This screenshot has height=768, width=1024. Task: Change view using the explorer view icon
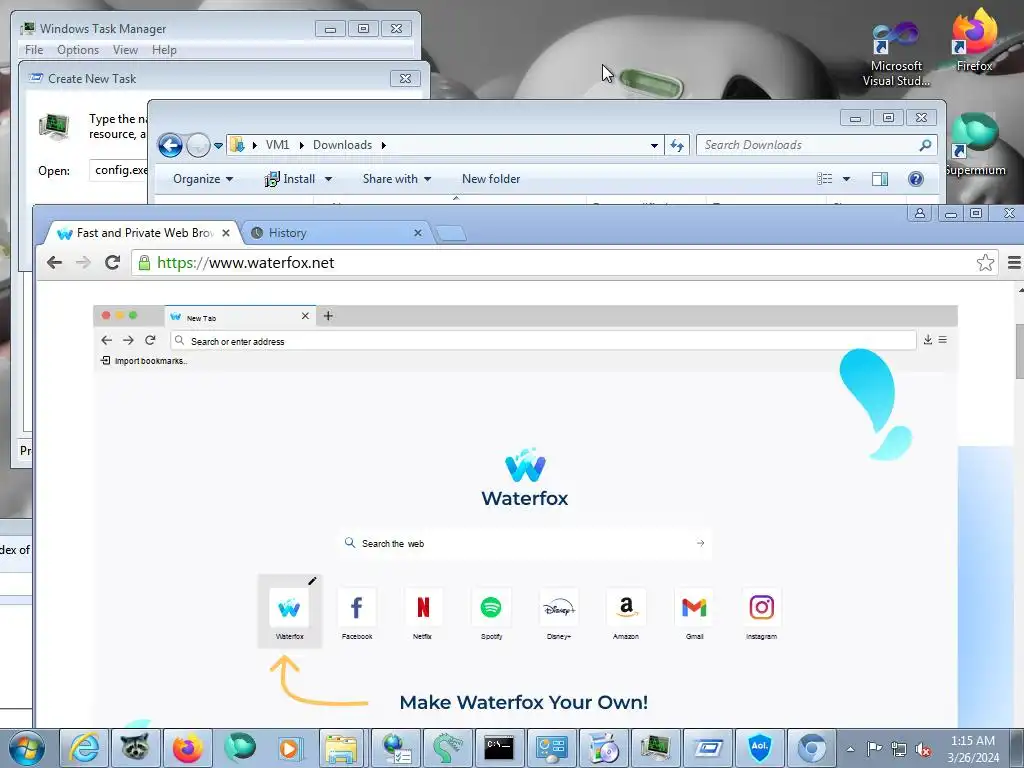pos(825,179)
